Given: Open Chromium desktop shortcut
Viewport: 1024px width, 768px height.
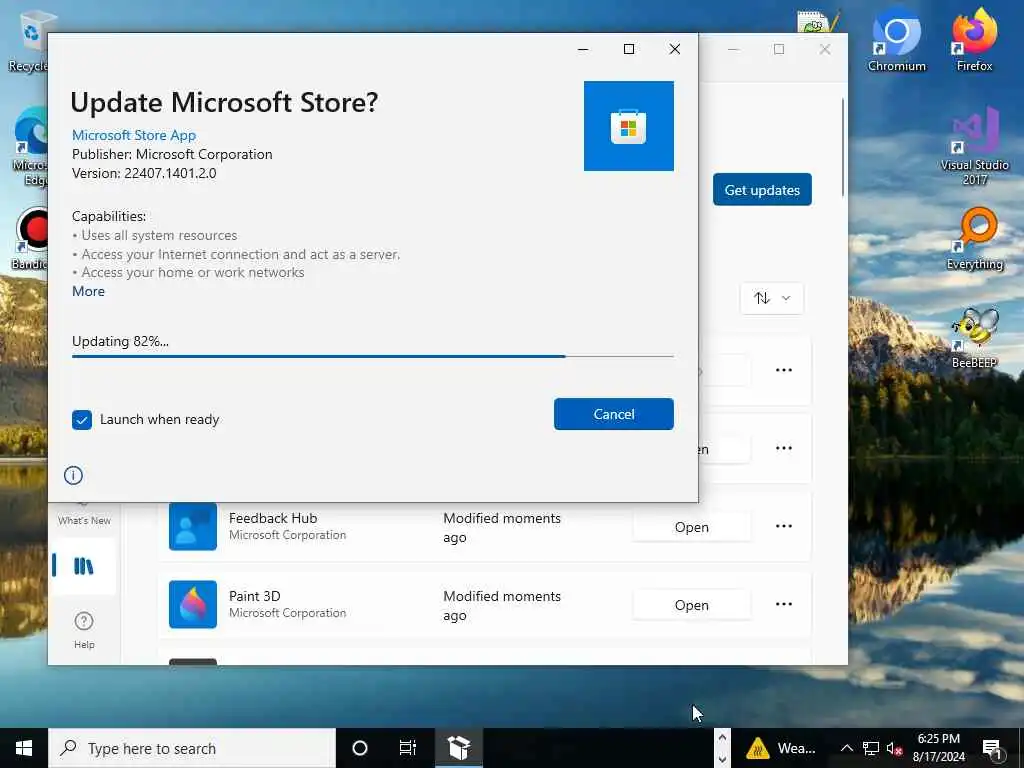Looking at the screenshot, I should click(x=897, y=39).
